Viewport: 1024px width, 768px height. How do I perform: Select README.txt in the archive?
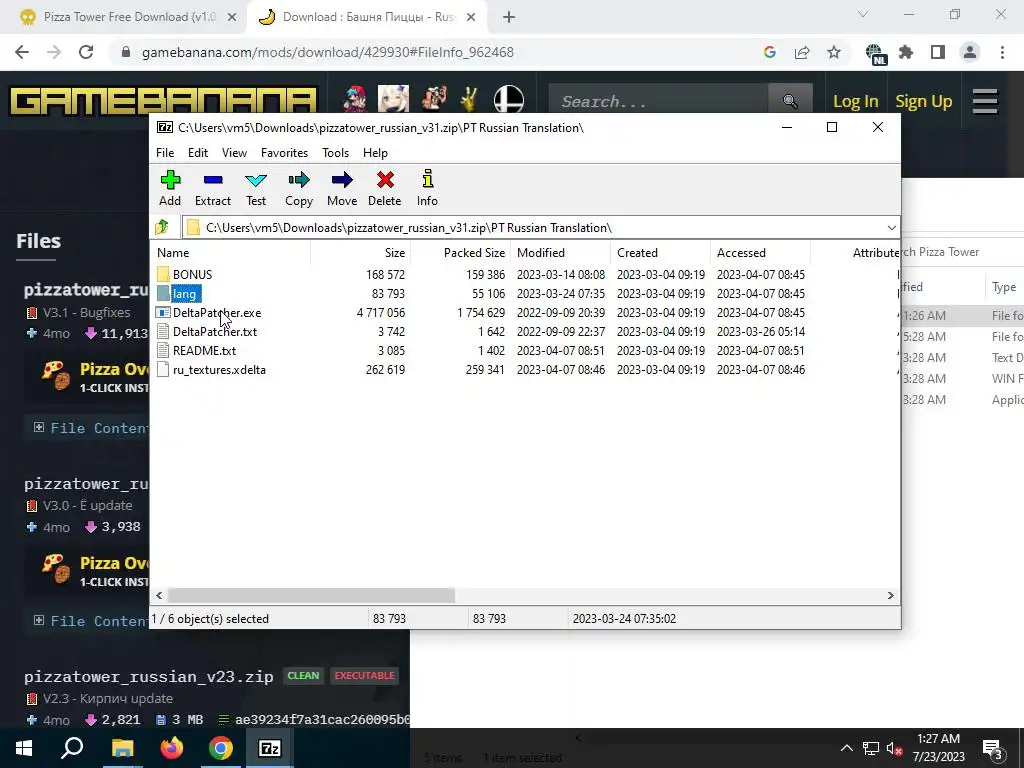pyautogui.click(x=204, y=351)
